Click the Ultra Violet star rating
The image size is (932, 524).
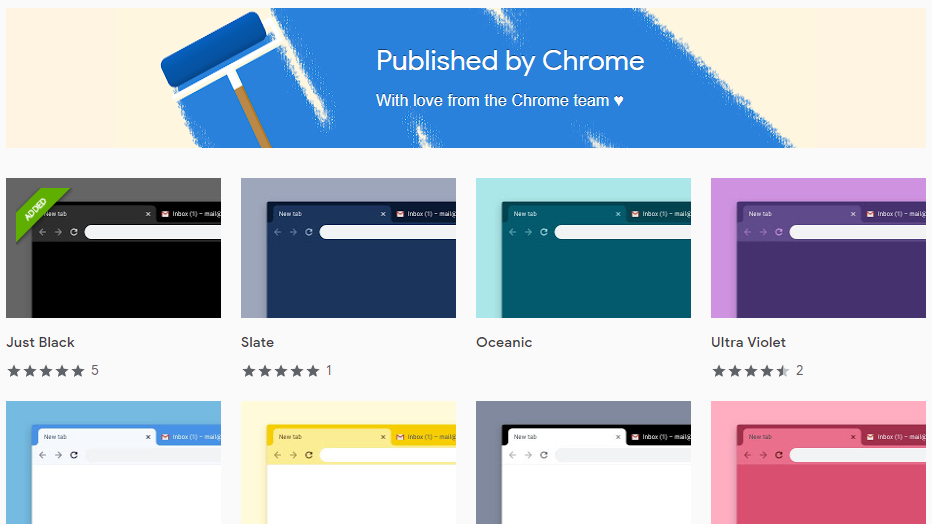tap(751, 371)
